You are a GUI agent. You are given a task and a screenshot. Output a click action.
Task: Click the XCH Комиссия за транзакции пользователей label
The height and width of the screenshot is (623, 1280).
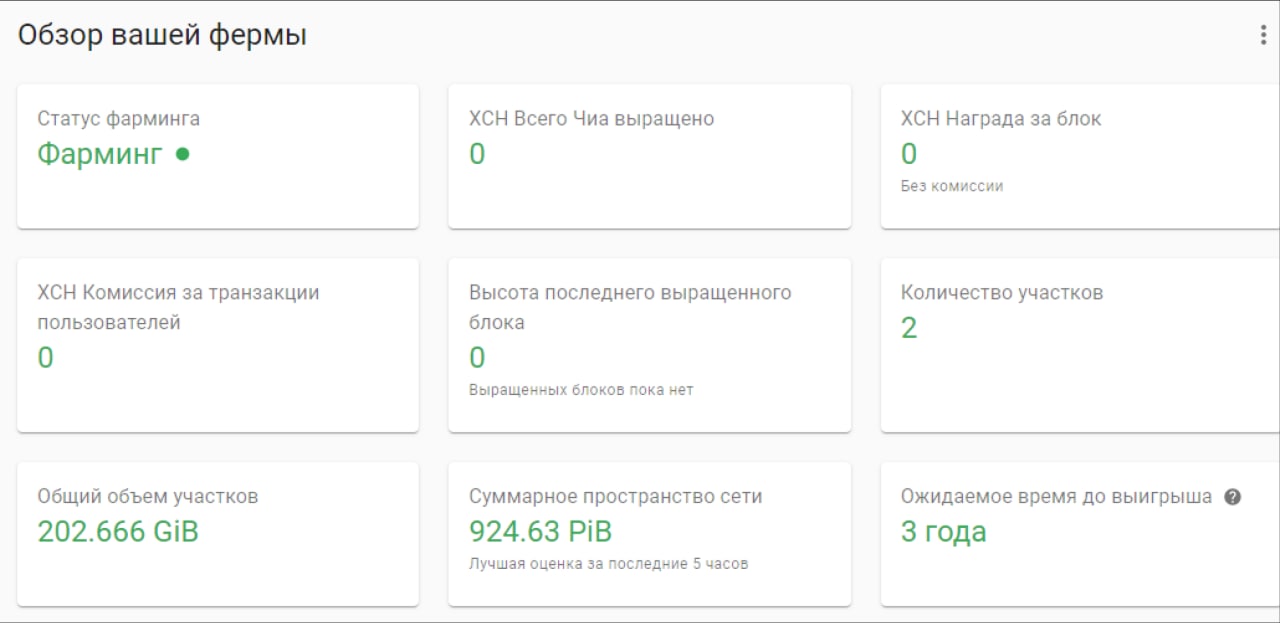pyautogui.click(x=178, y=308)
